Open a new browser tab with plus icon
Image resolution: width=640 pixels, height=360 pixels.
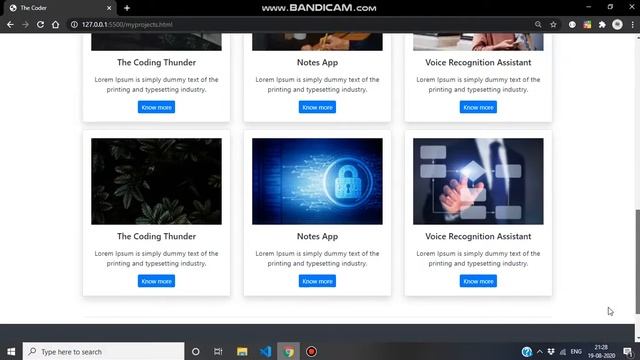click(127, 8)
